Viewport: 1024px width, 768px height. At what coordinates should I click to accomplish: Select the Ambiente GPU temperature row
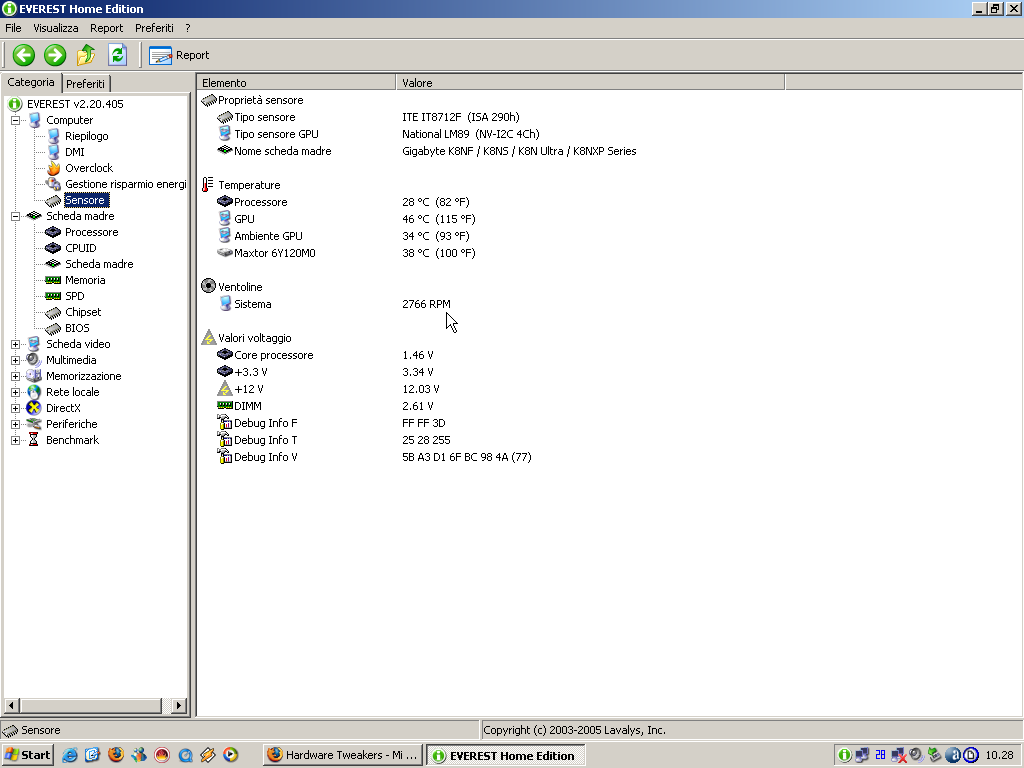coord(343,236)
